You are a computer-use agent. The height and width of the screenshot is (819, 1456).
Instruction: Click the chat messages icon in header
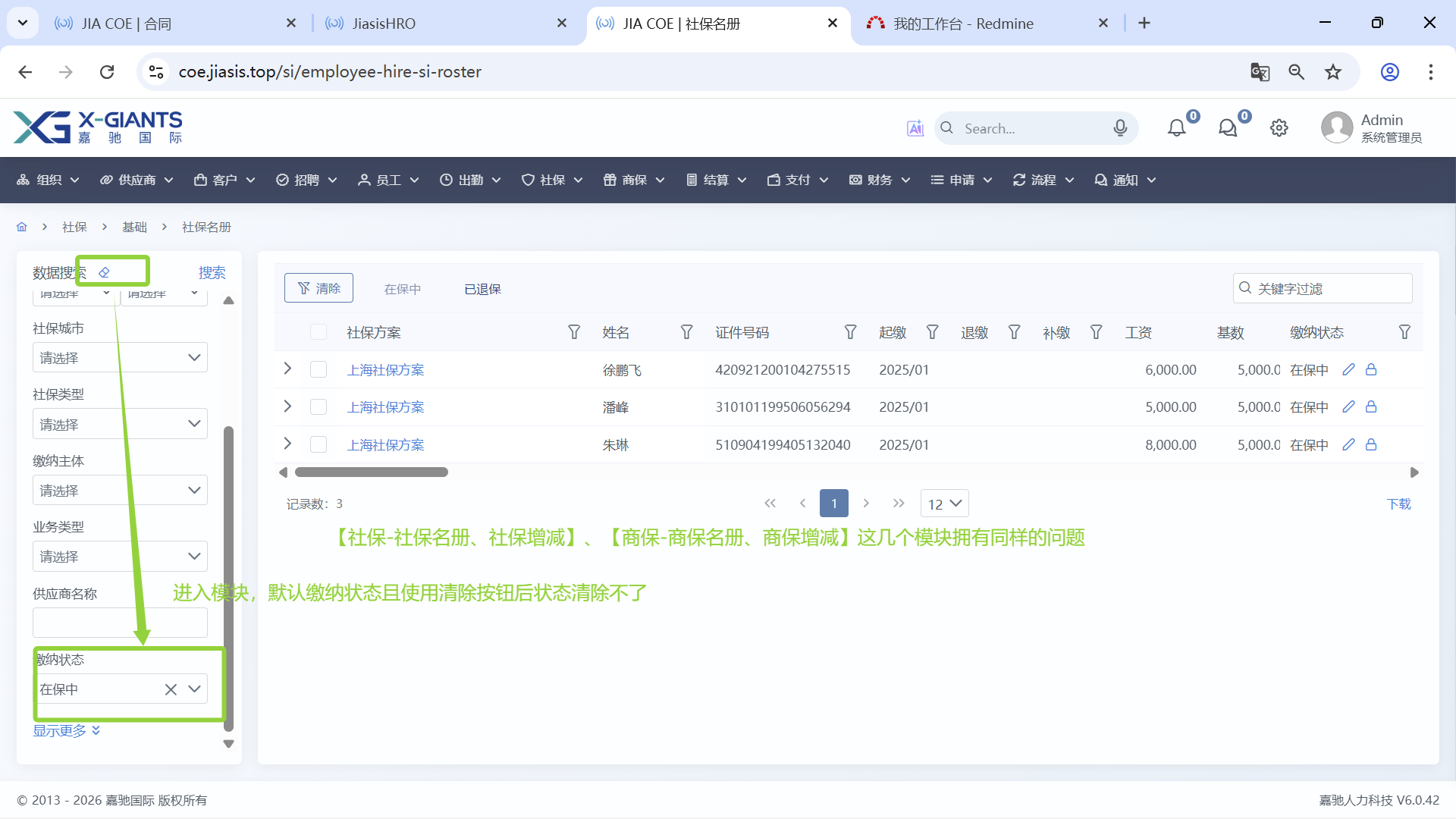(1228, 128)
